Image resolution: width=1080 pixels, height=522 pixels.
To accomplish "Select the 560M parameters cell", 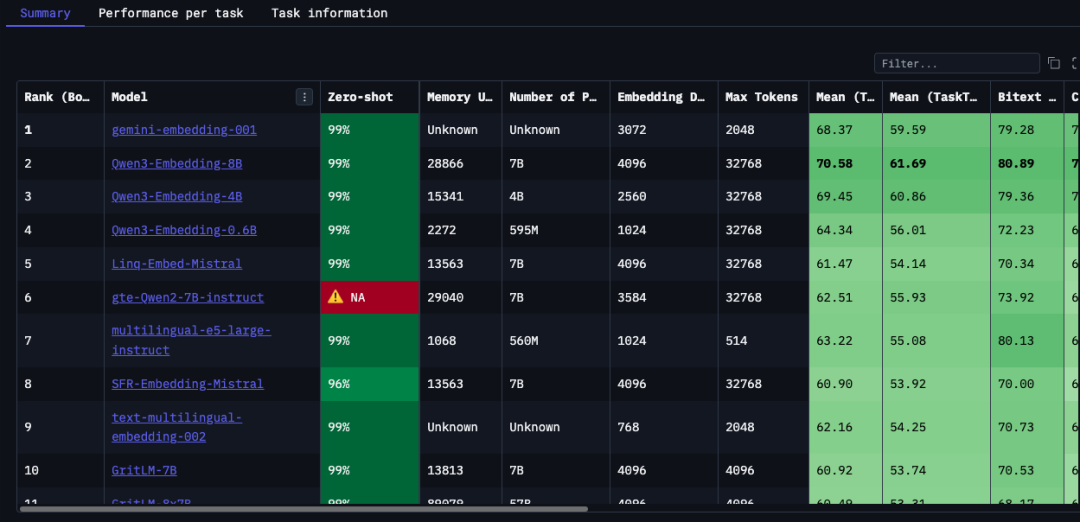I will click(556, 340).
